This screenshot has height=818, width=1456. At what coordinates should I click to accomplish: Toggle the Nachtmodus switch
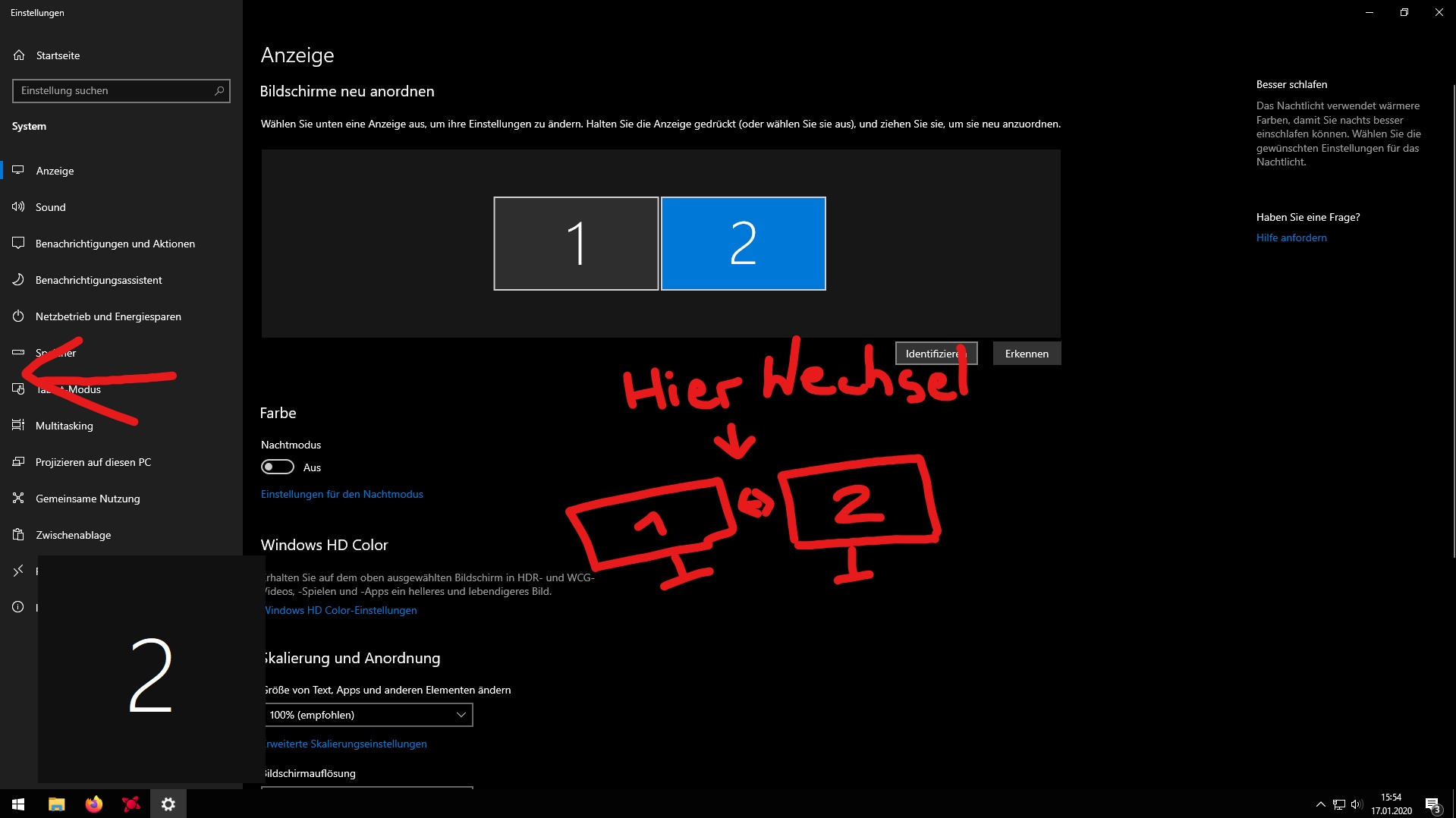[x=278, y=467]
